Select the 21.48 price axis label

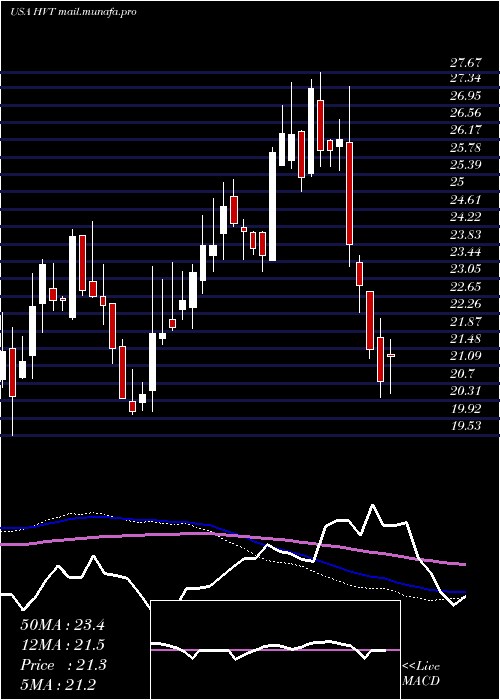point(465,339)
